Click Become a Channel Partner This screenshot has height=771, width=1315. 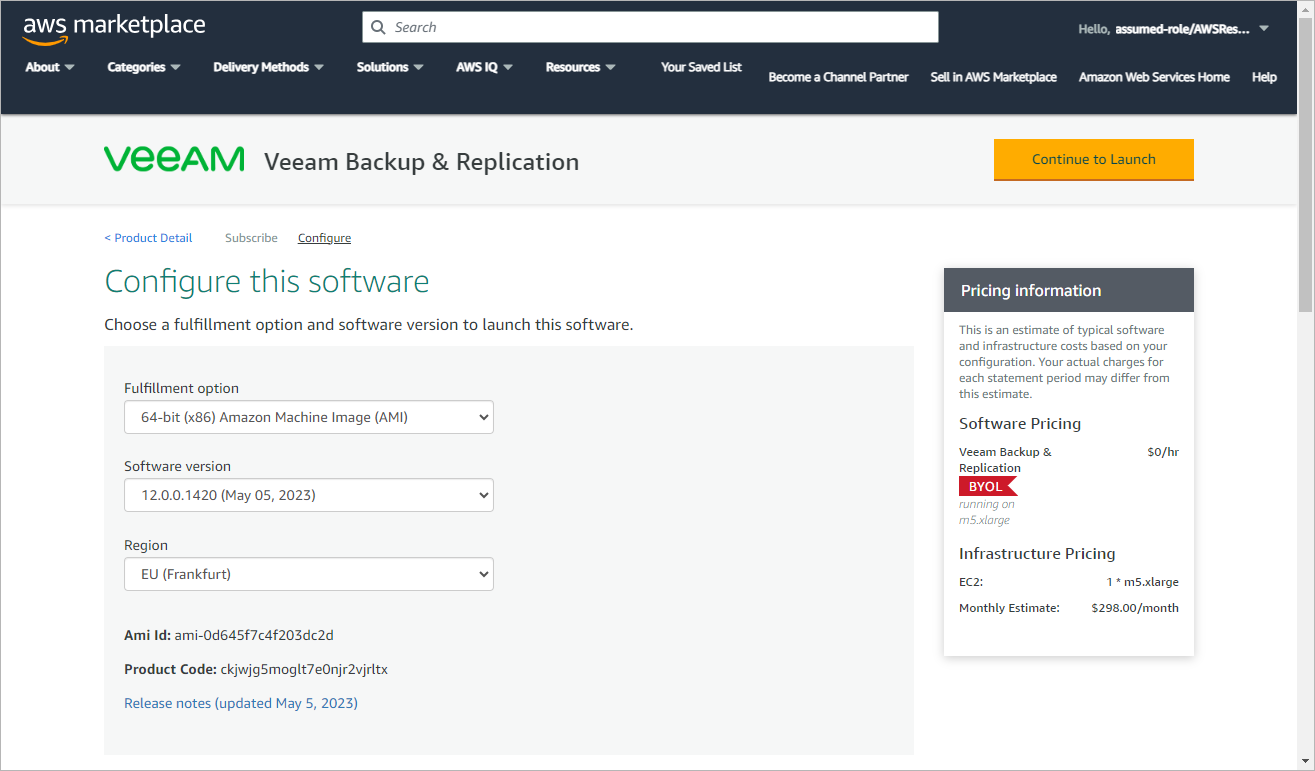[838, 77]
